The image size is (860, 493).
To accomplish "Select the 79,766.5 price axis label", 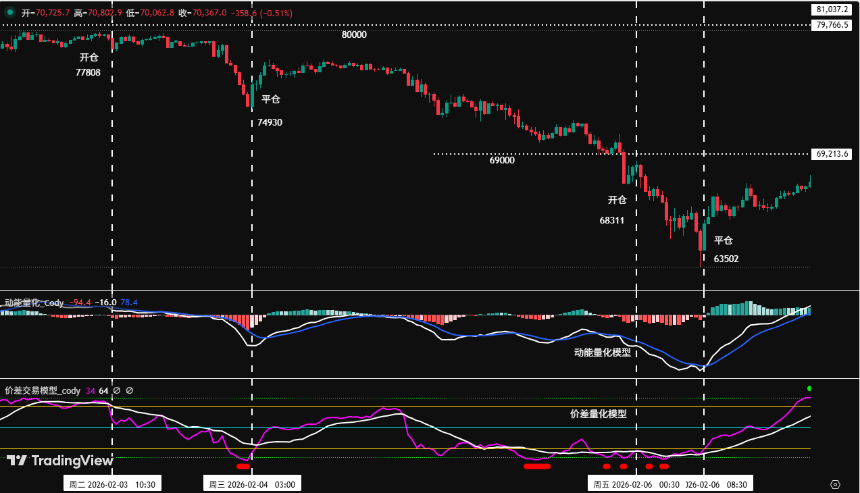I will pos(831,25).
